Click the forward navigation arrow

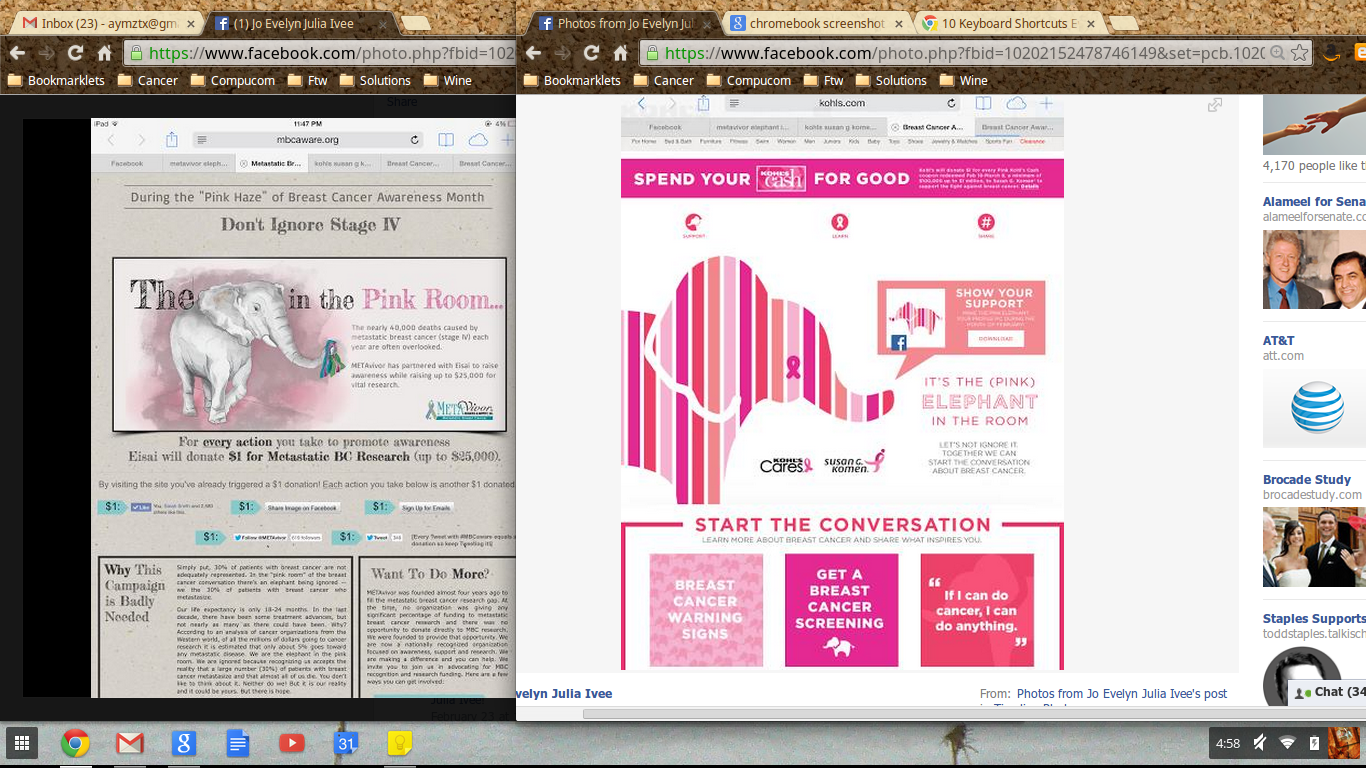[561, 54]
